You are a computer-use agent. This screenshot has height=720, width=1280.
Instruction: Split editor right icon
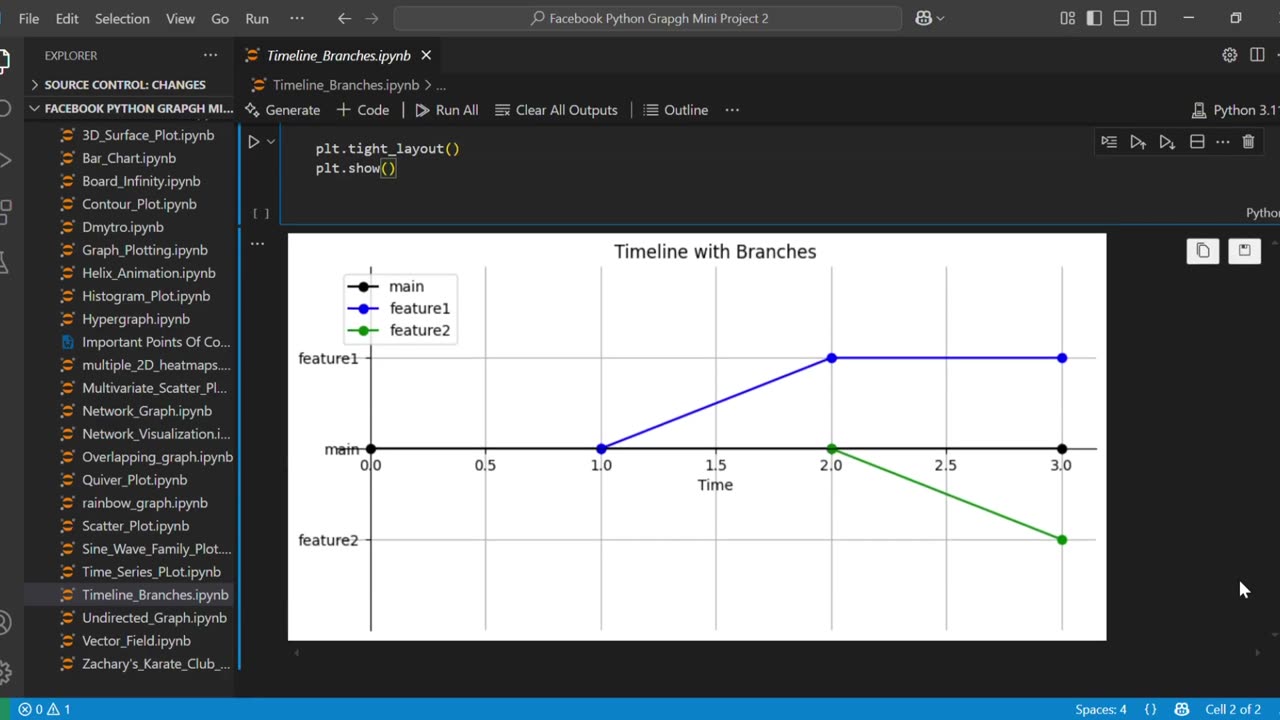click(x=1257, y=55)
